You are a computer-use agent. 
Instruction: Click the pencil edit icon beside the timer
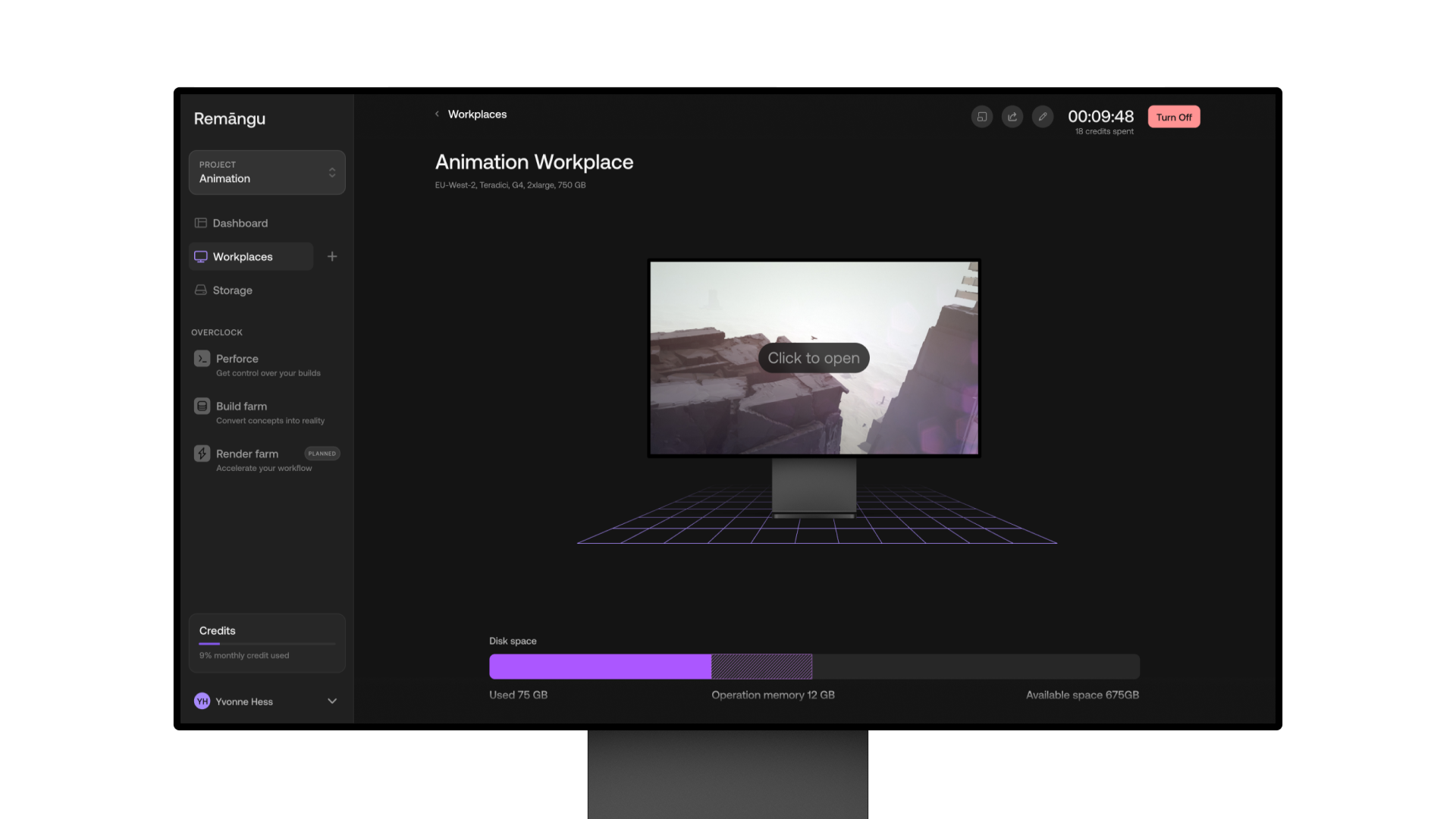1043,117
